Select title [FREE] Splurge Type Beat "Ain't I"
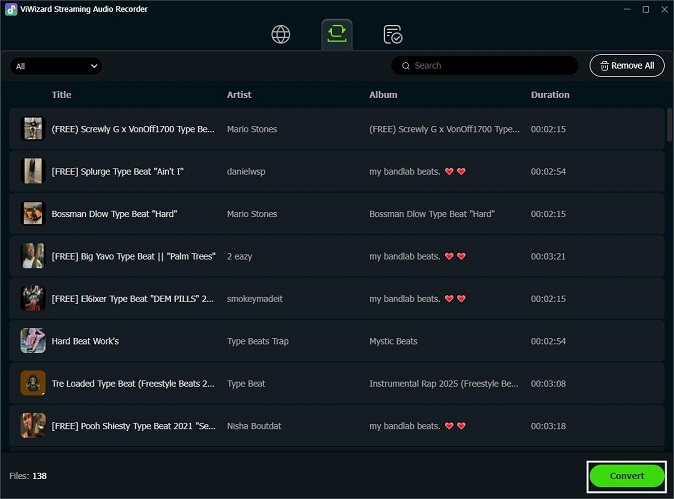Screen dimensions: 674x499 coord(117,171)
